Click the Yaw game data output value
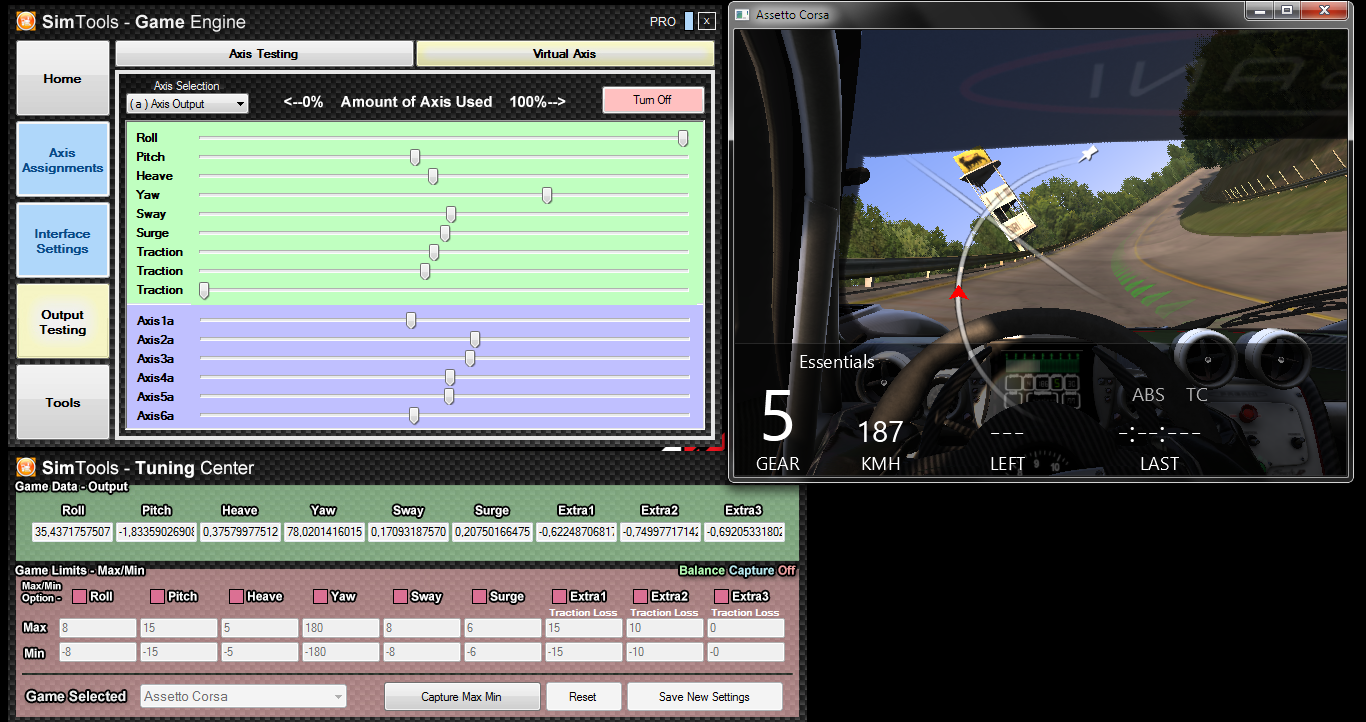The image size is (1366, 722). pyautogui.click(x=324, y=532)
